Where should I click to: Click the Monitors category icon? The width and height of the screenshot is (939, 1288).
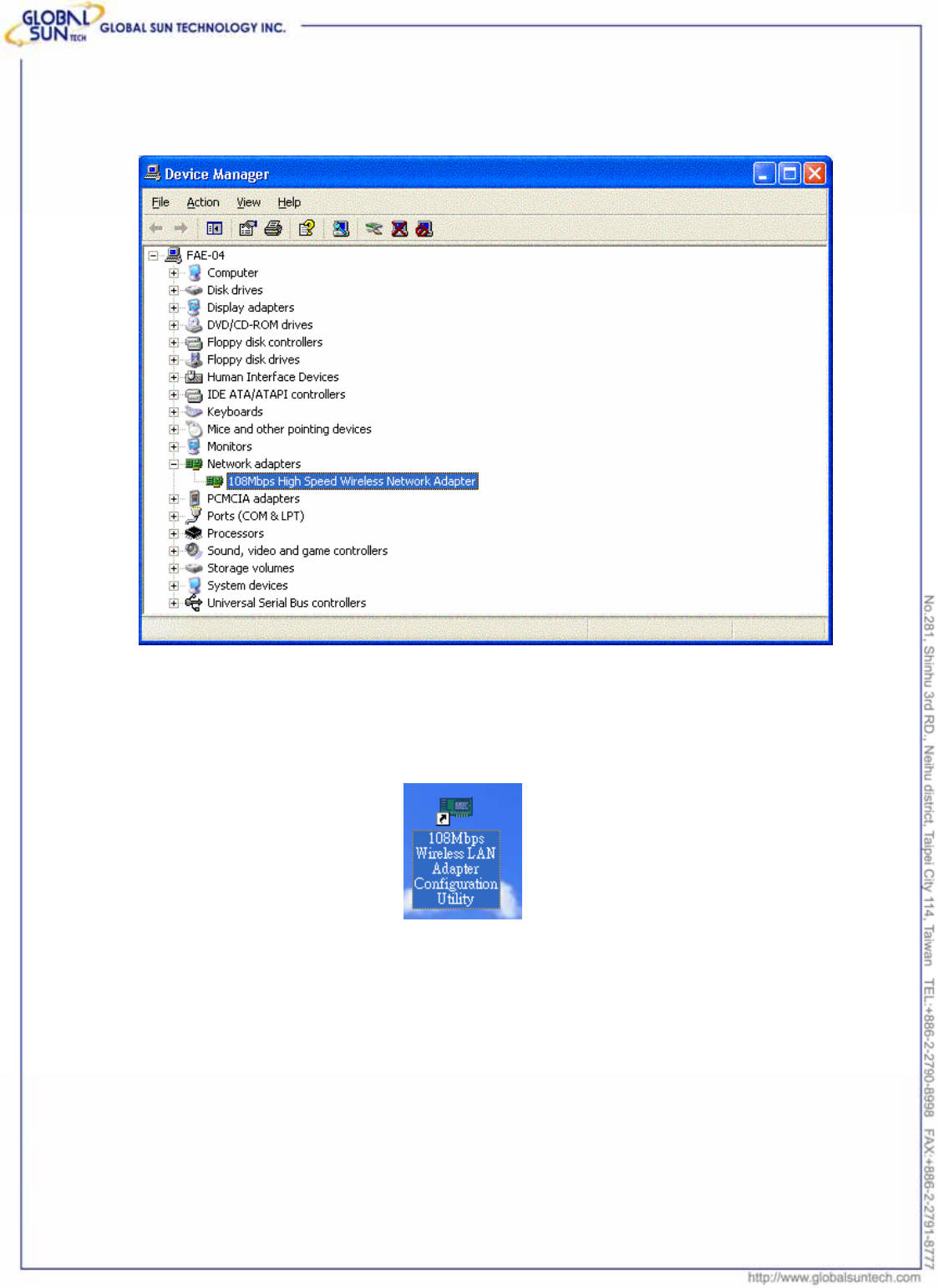point(194,446)
